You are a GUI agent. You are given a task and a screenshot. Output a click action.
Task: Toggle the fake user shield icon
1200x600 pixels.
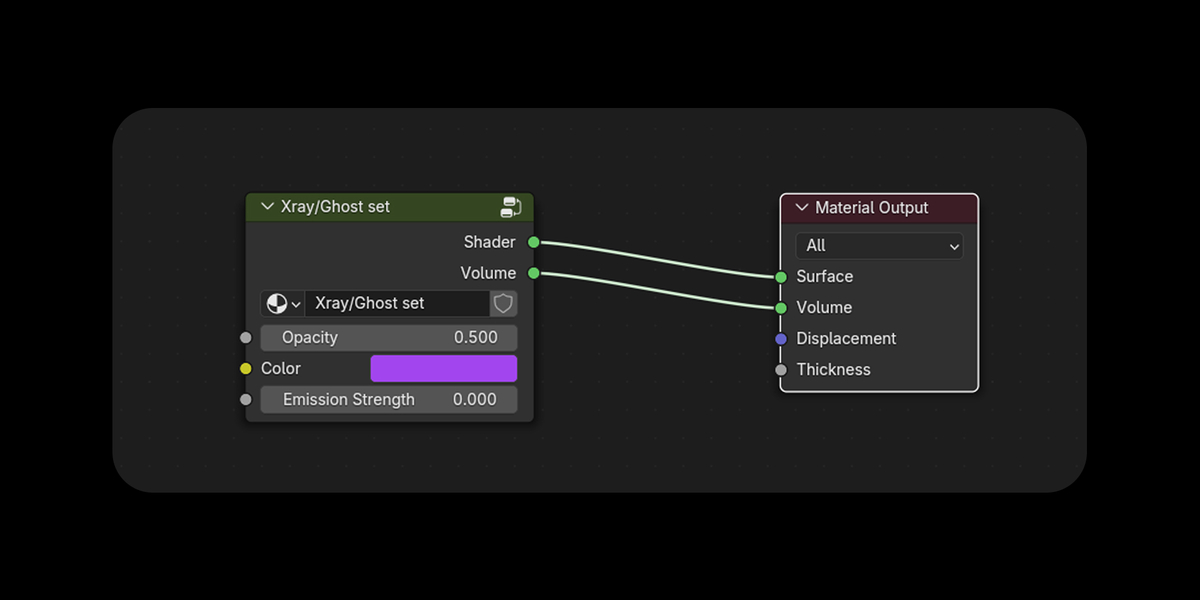[x=504, y=303]
